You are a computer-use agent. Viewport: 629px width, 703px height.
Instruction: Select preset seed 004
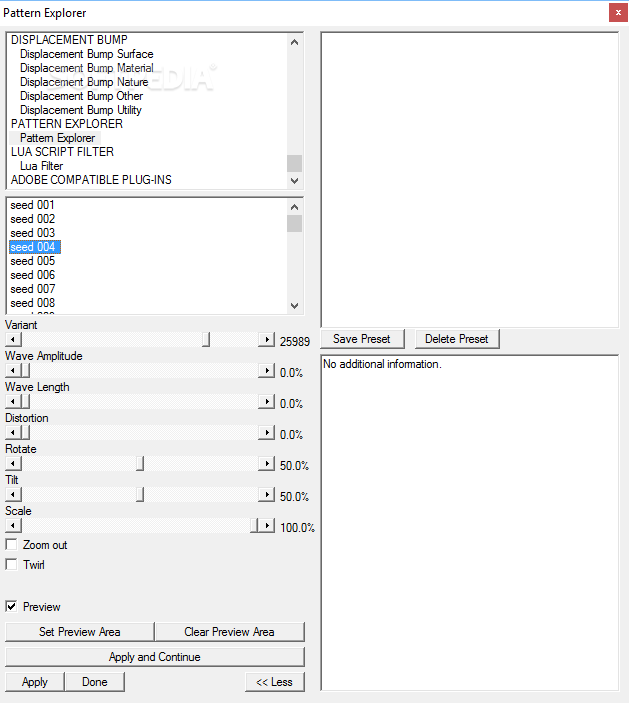click(x=35, y=247)
